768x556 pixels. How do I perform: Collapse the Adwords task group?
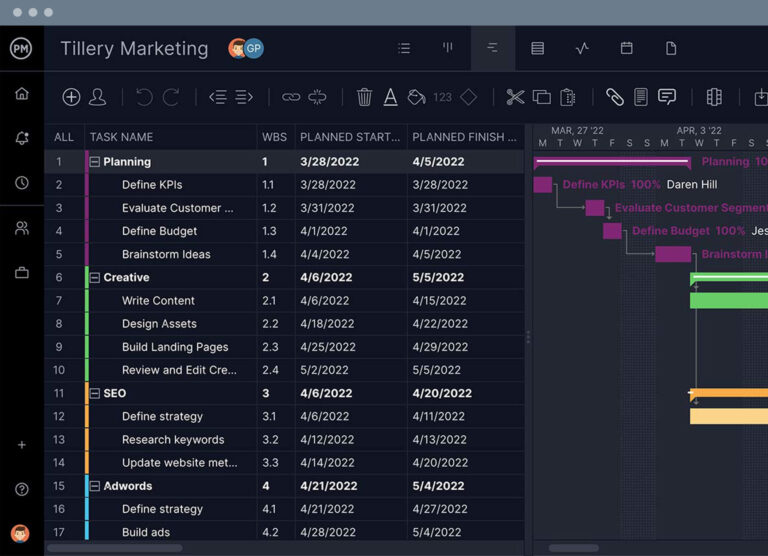pyautogui.click(x=95, y=486)
